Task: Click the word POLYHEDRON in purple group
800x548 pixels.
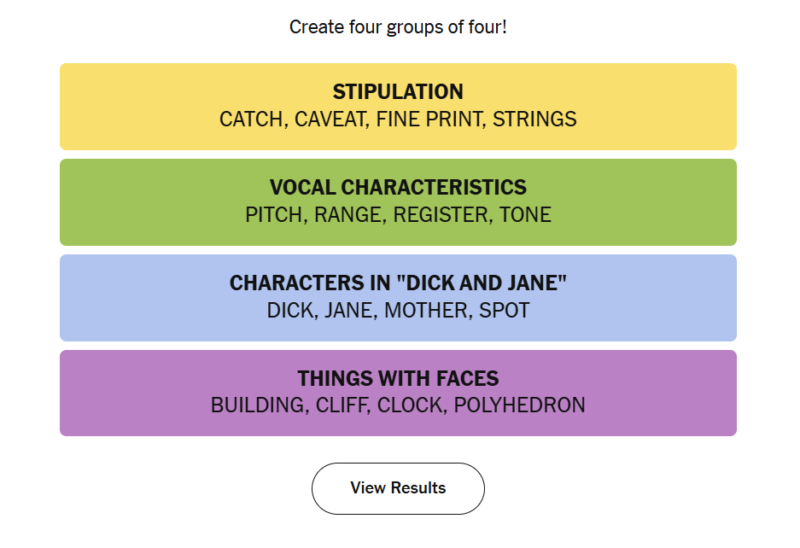Action: click(519, 406)
